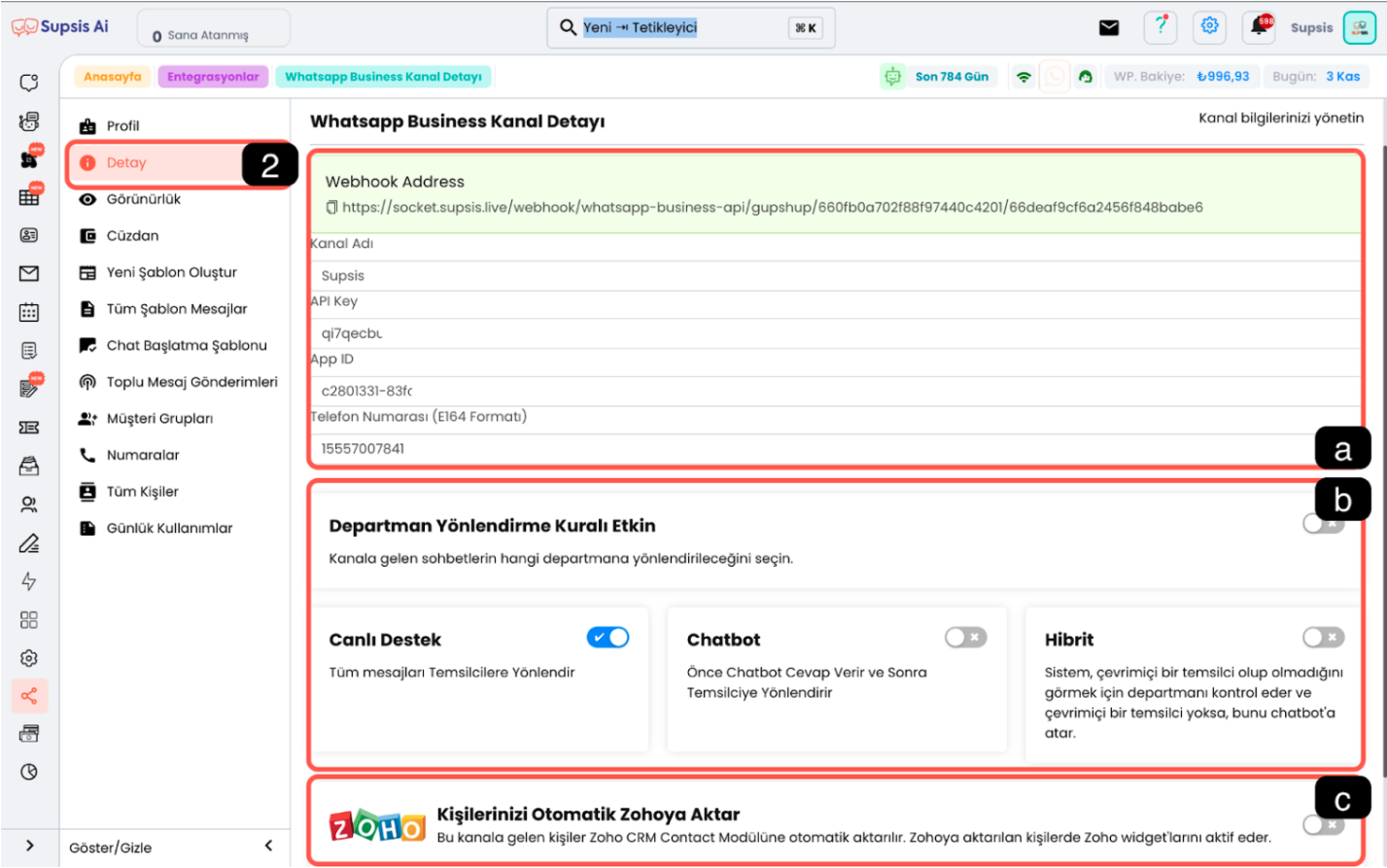
Task: Expand the left rail with bottom arrow
Action: [x=29, y=846]
